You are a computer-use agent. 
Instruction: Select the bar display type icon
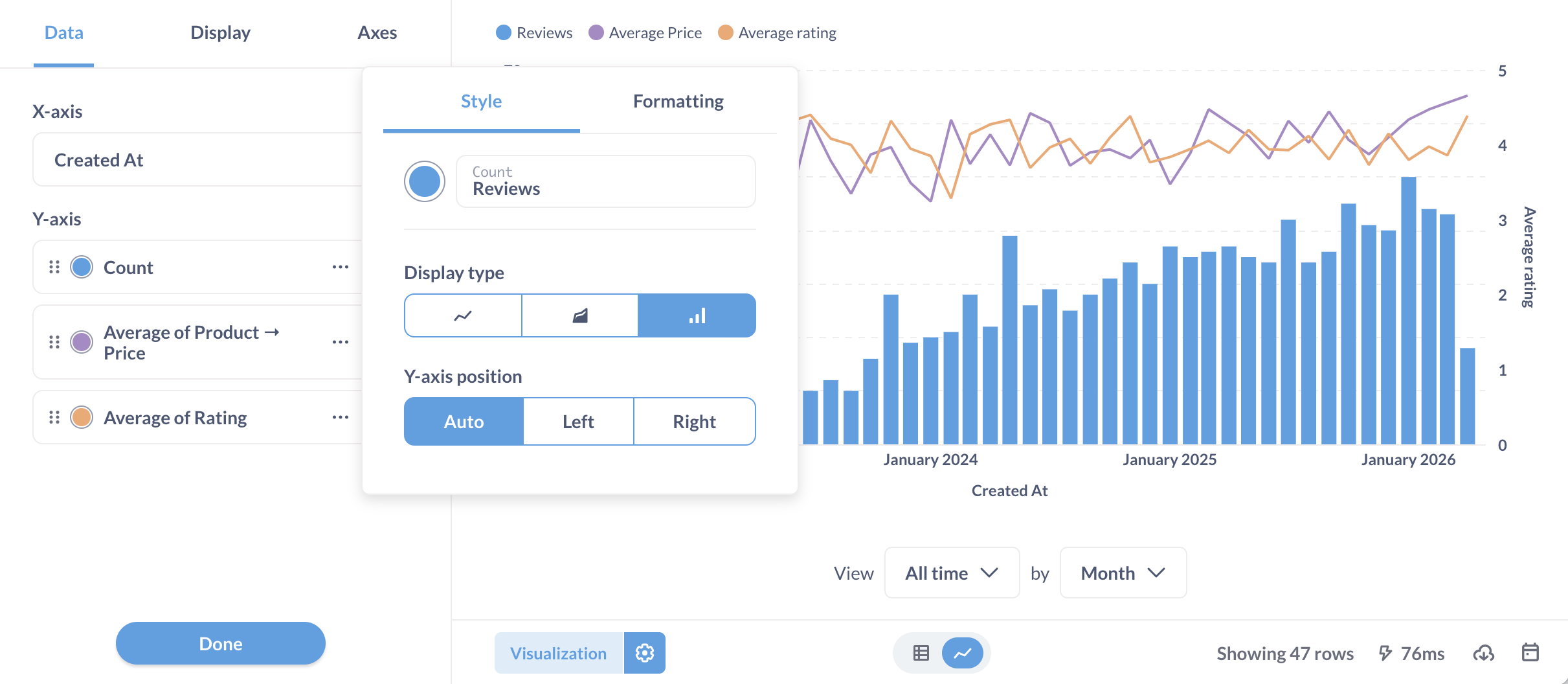(697, 315)
